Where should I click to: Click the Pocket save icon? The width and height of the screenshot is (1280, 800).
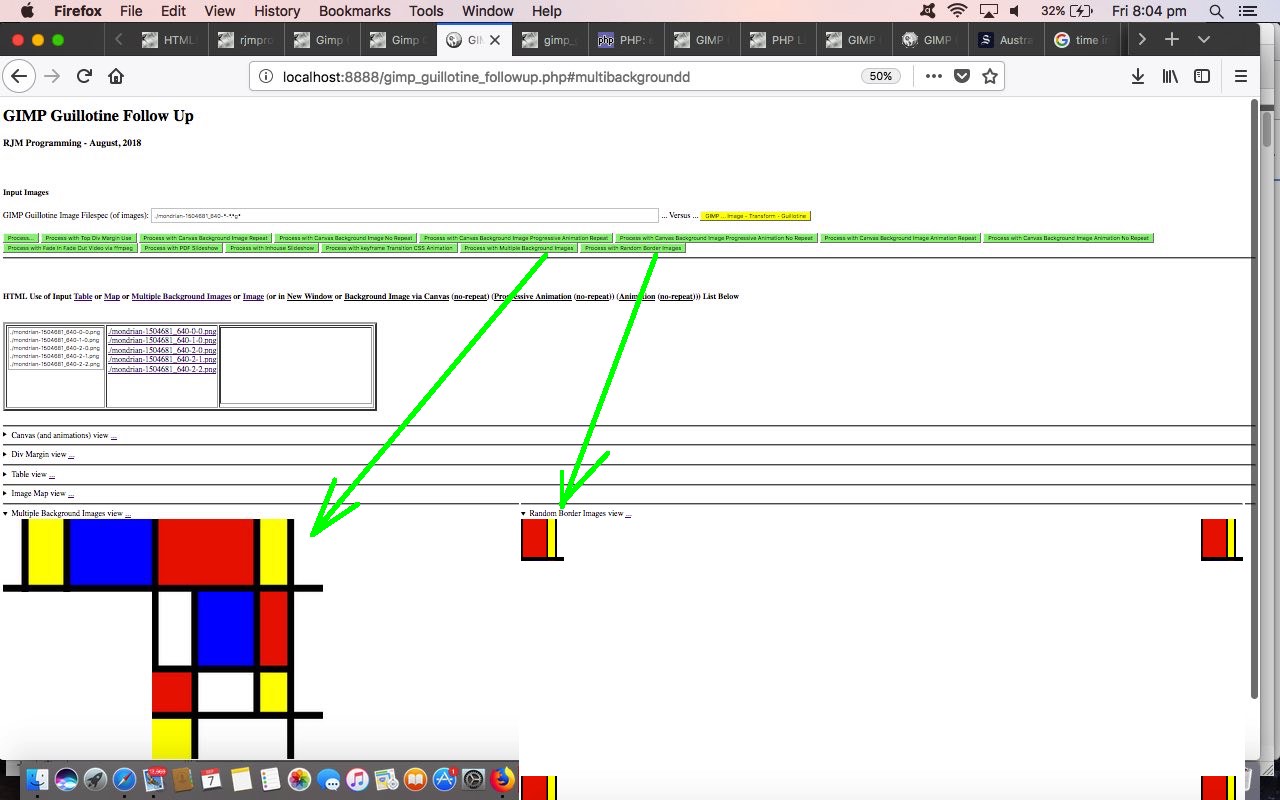[x=962, y=76]
